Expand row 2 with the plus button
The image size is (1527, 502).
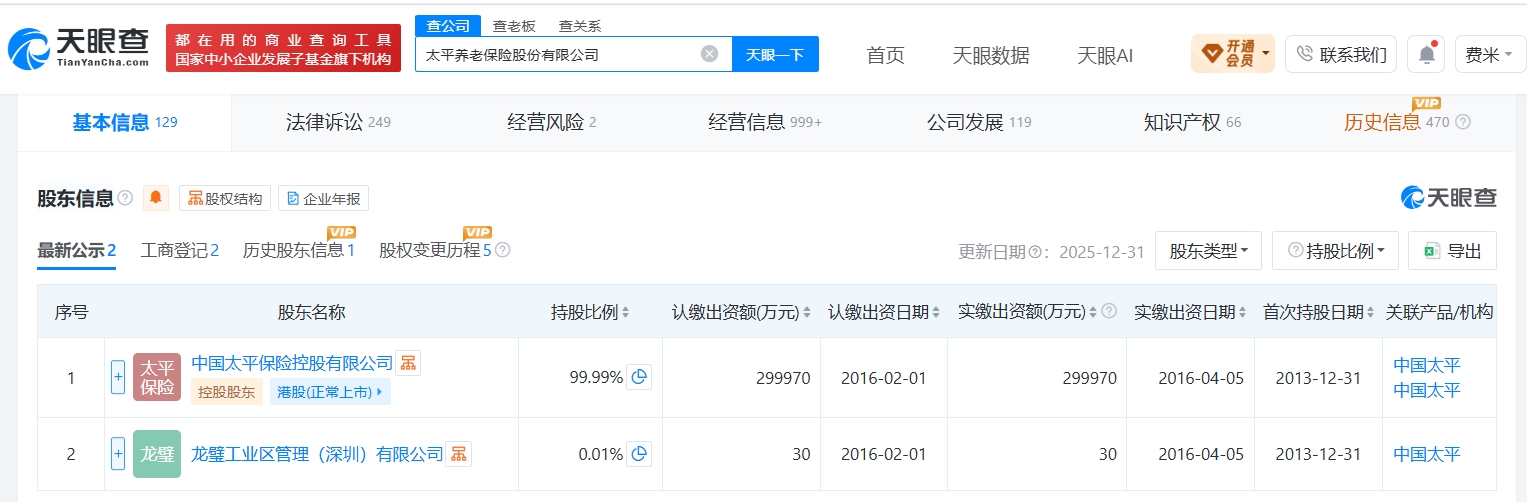(x=118, y=454)
